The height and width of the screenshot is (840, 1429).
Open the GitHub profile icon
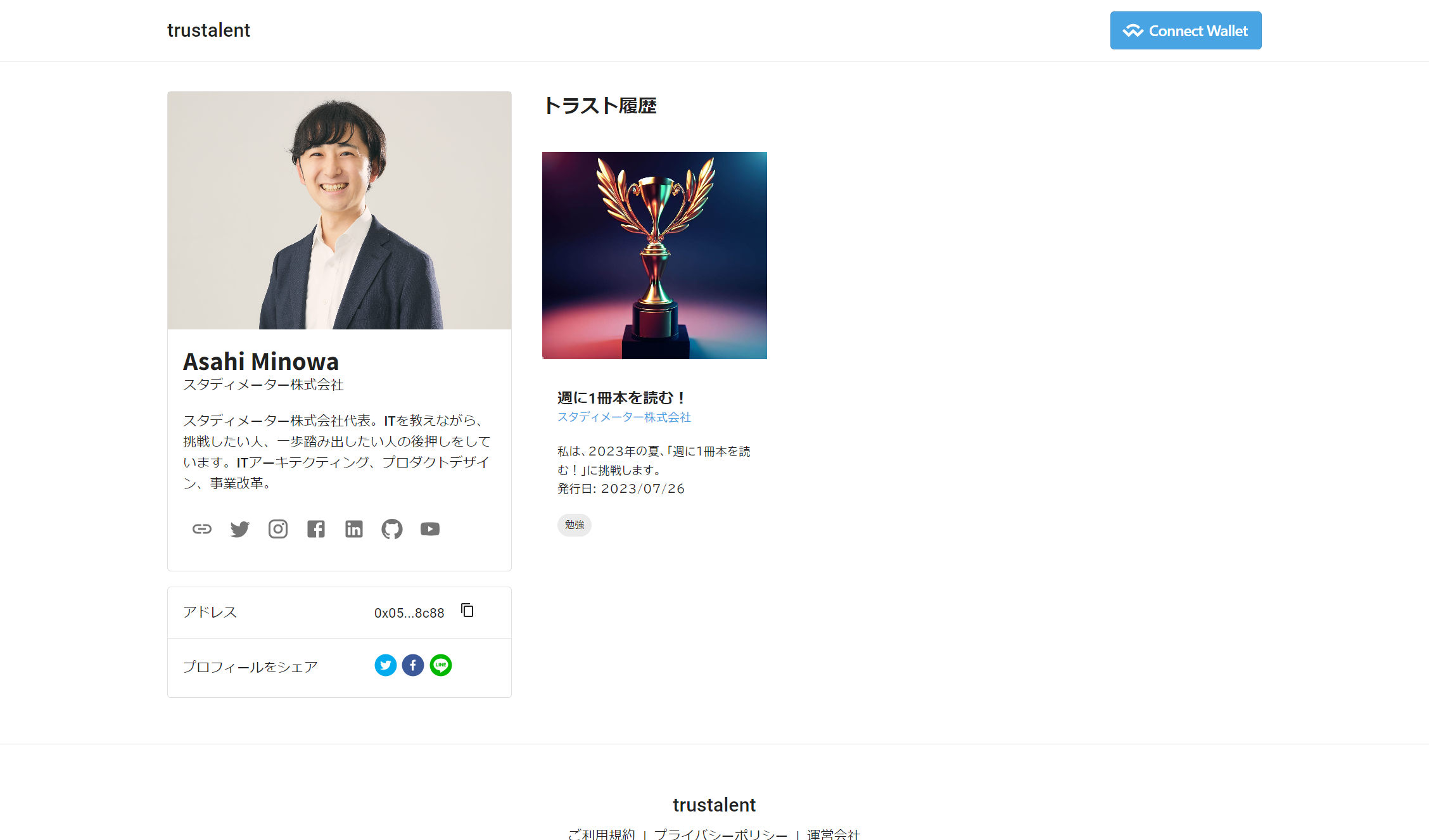click(391, 528)
